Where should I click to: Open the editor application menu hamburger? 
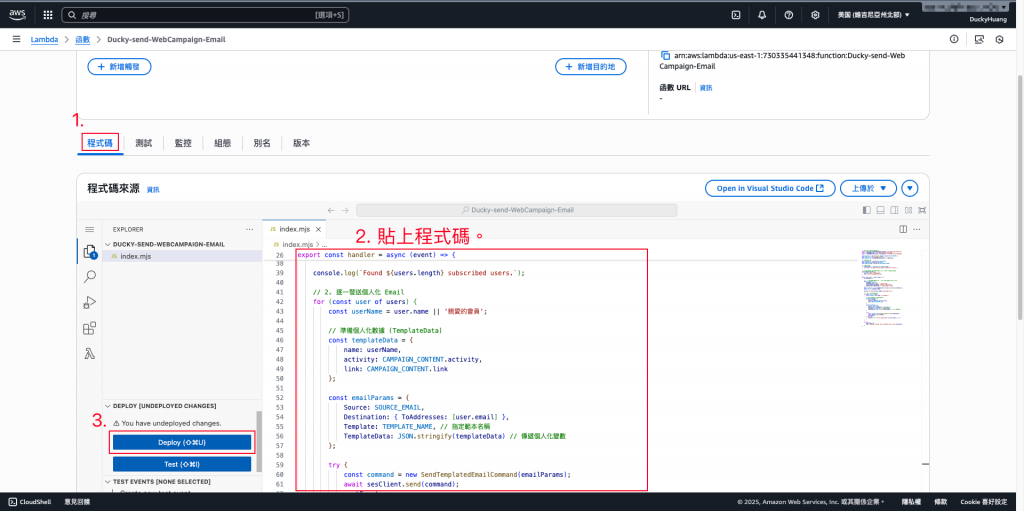[90, 229]
